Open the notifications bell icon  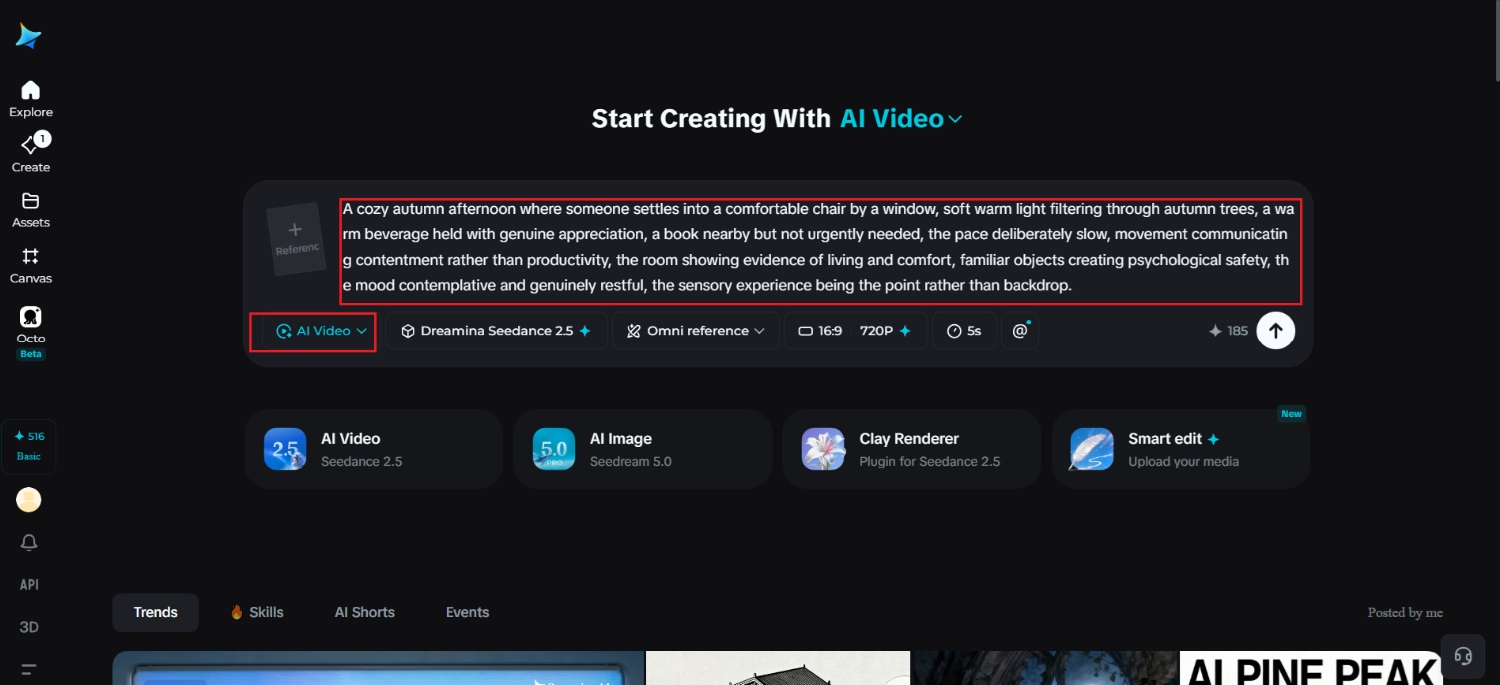tap(29, 542)
